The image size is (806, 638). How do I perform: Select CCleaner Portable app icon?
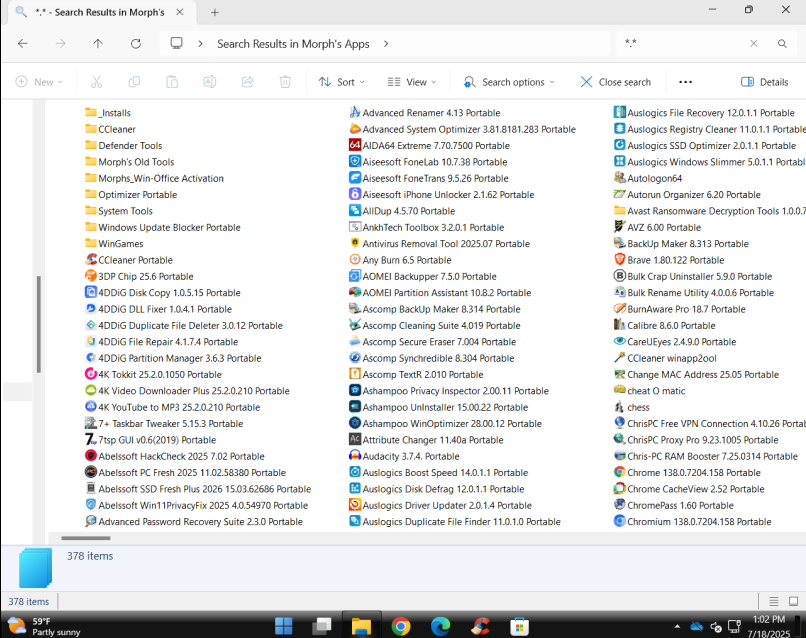click(x=91, y=260)
